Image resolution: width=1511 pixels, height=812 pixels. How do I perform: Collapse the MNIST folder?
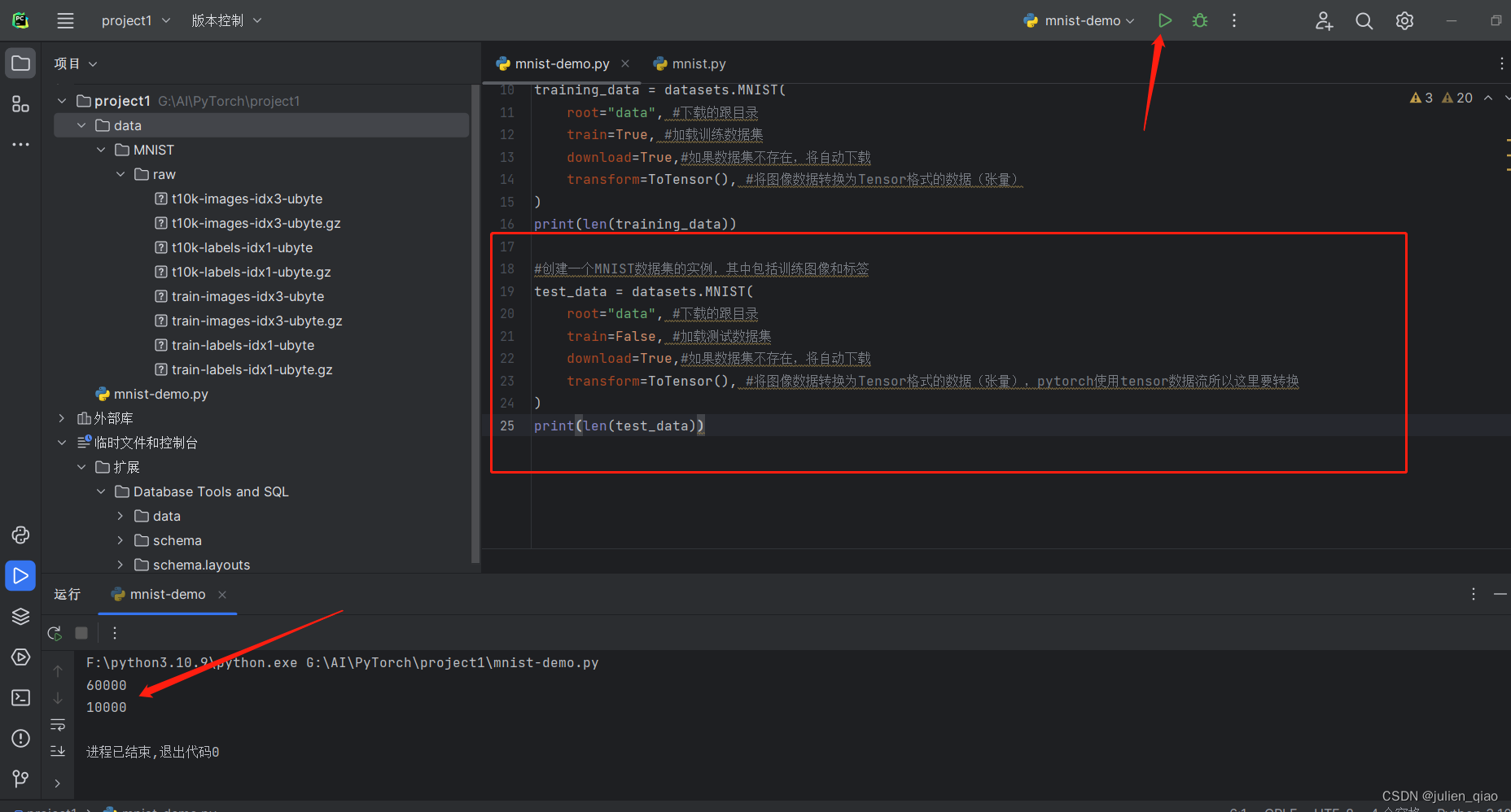(x=101, y=150)
